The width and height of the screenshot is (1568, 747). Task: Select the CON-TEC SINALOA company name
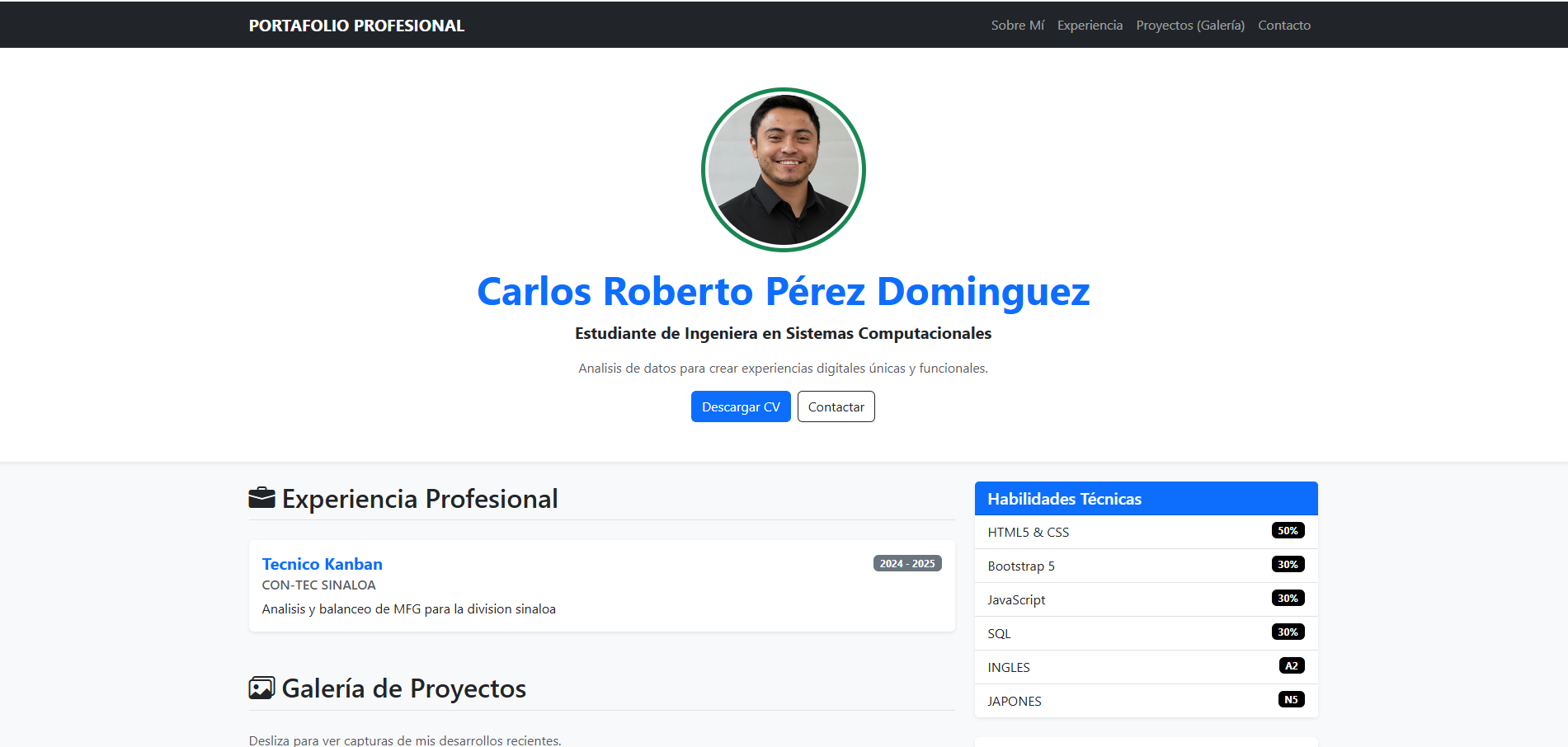pos(318,585)
